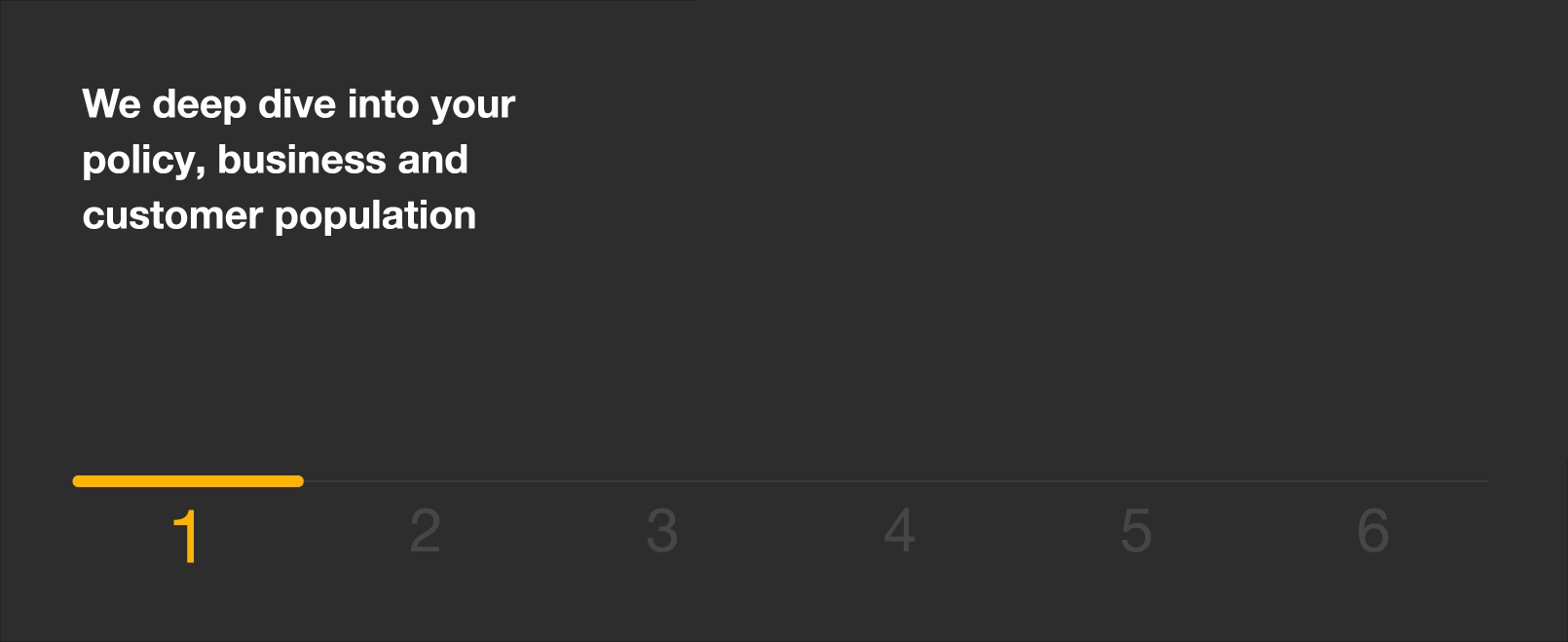Switch to step 5
Screen dimensions: 1568x642
click(1136, 531)
